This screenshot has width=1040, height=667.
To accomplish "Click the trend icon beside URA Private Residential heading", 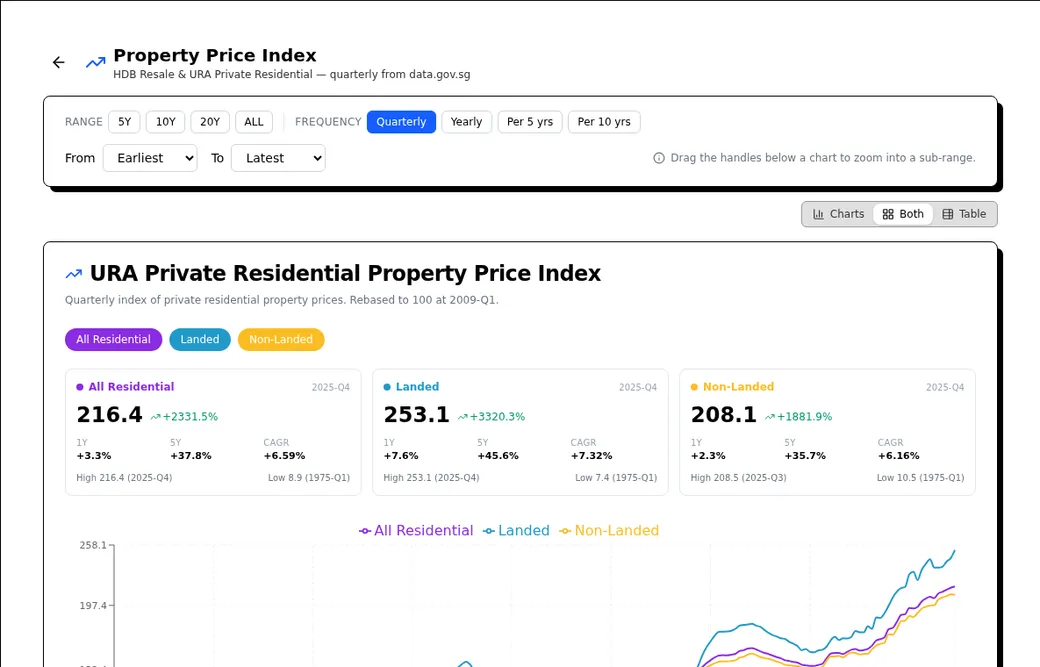I will point(74,274).
